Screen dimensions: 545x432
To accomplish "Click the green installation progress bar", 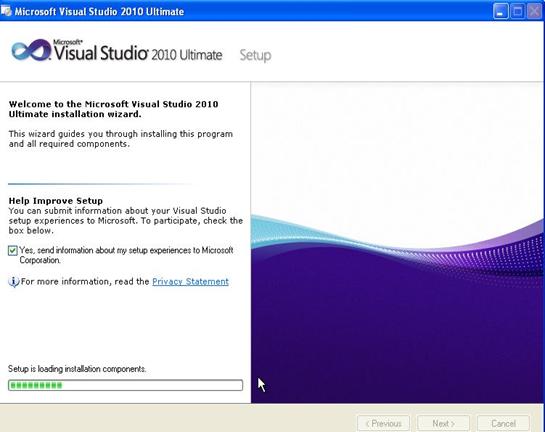I will coord(125,385).
